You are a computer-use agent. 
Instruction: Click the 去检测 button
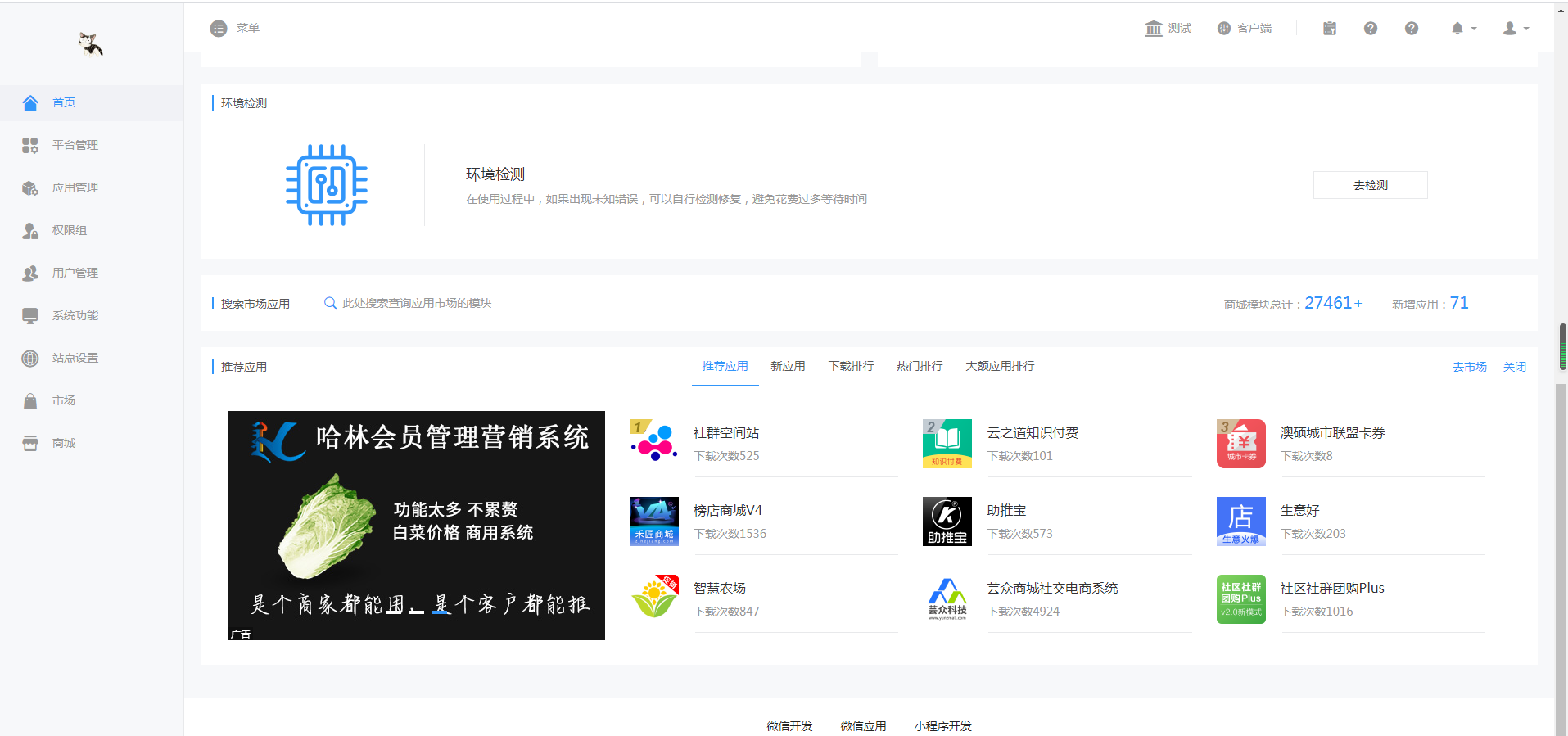tap(1371, 185)
